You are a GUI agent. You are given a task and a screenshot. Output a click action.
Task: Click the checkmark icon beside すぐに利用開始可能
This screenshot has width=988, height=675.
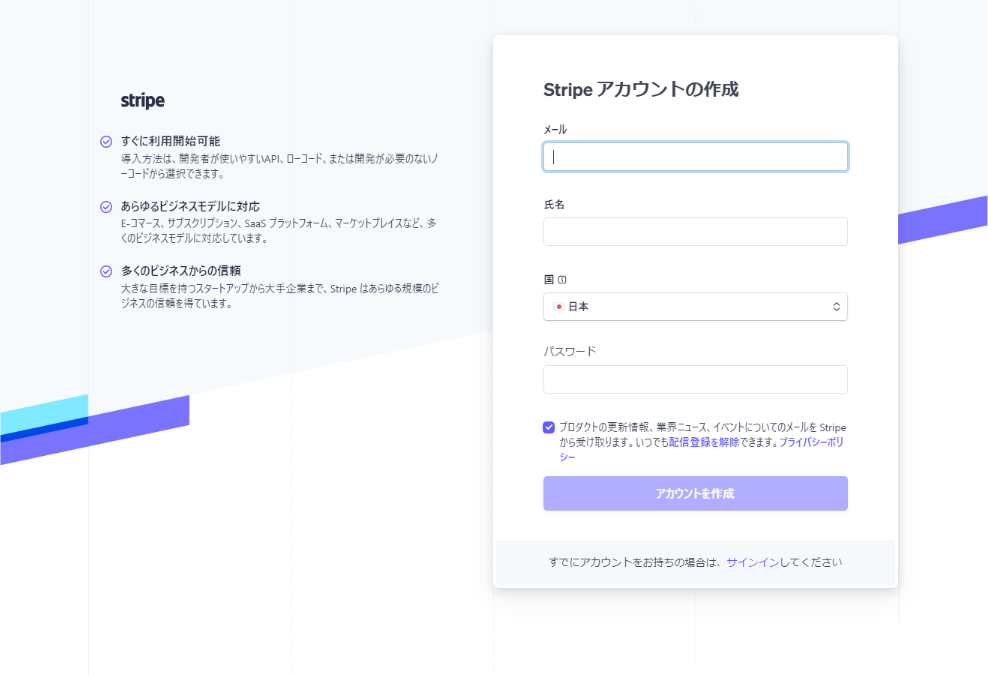(105, 141)
